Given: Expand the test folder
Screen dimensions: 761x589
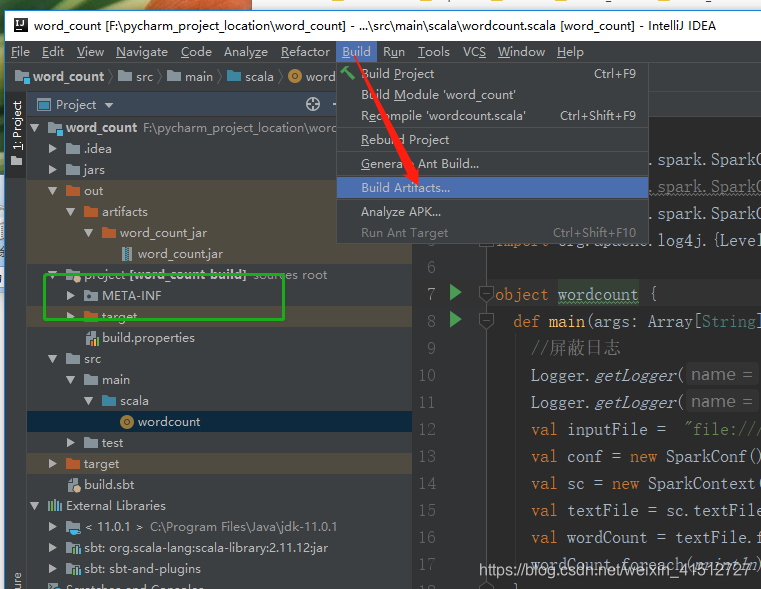Looking at the screenshot, I should (x=71, y=442).
